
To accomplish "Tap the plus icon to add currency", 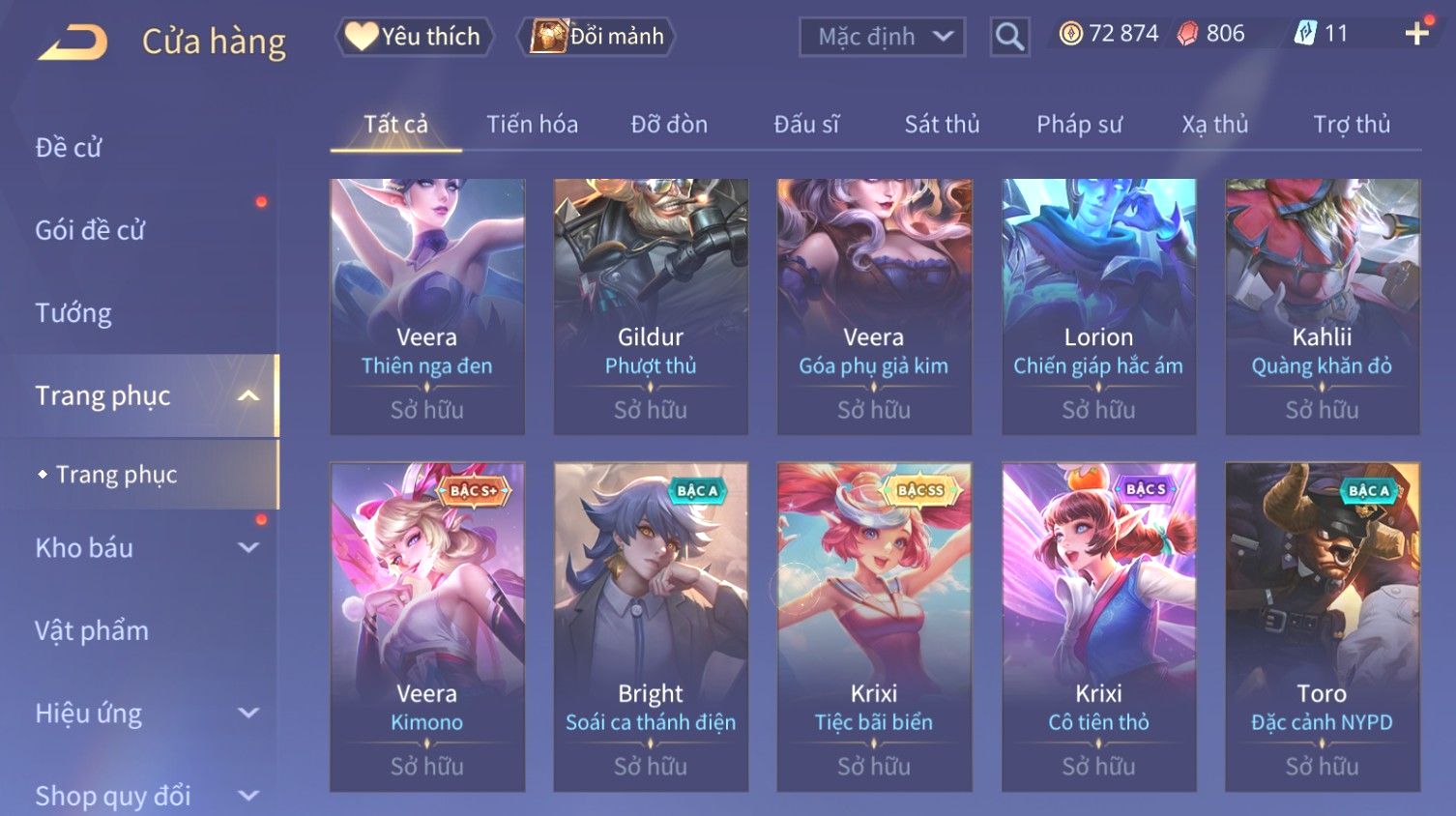I will click(x=1417, y=35).
